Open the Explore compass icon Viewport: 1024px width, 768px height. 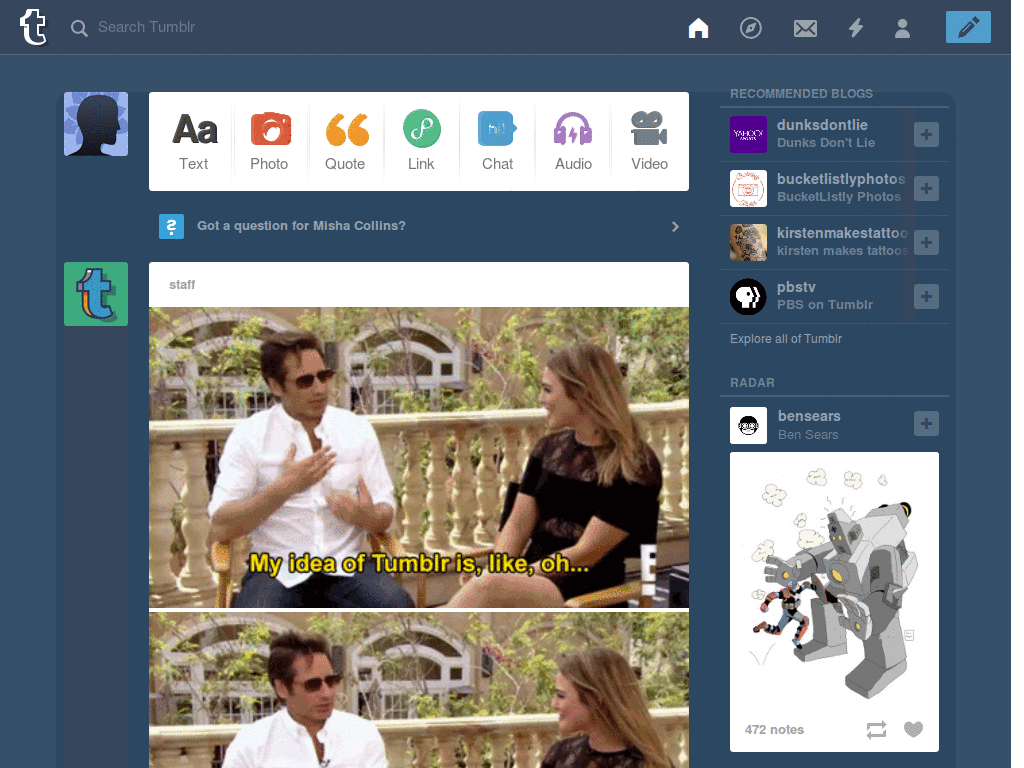coord(750,28)
